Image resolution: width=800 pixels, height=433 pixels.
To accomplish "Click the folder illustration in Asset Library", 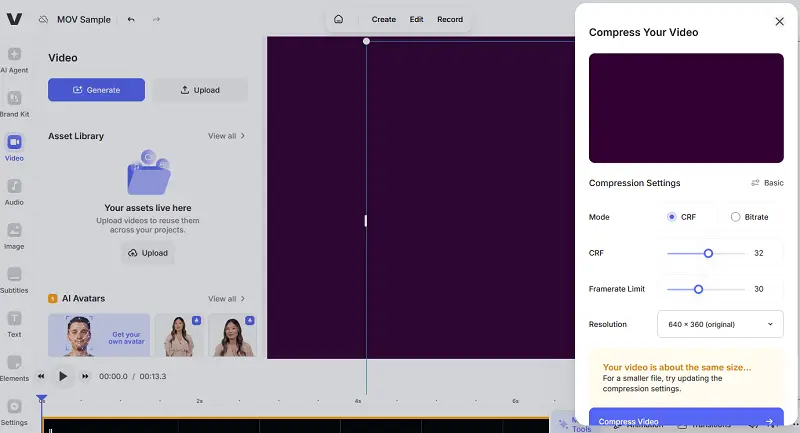I will tap(148, 172).
